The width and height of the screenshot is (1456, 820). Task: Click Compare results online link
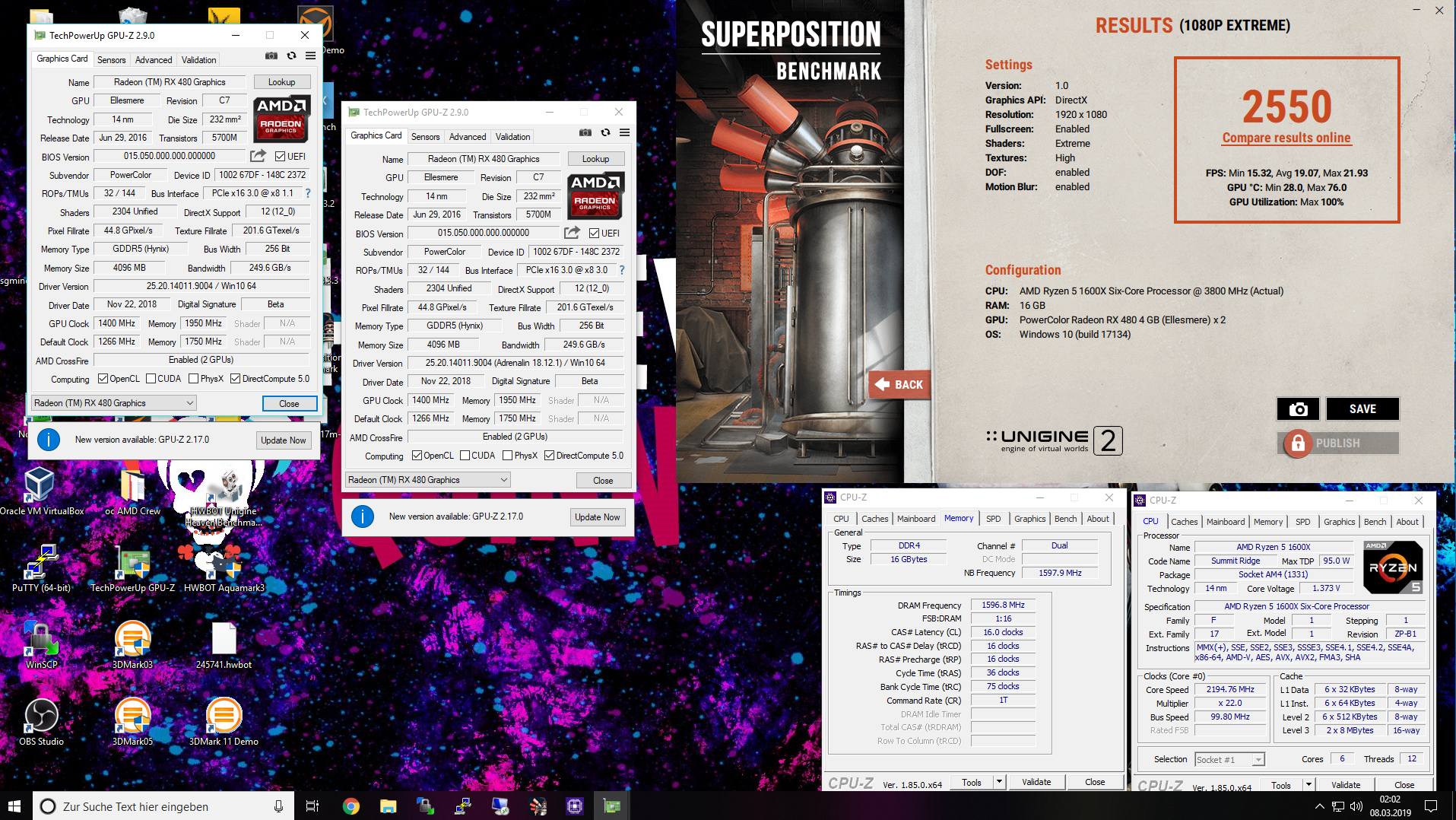tap(1286, 138)
